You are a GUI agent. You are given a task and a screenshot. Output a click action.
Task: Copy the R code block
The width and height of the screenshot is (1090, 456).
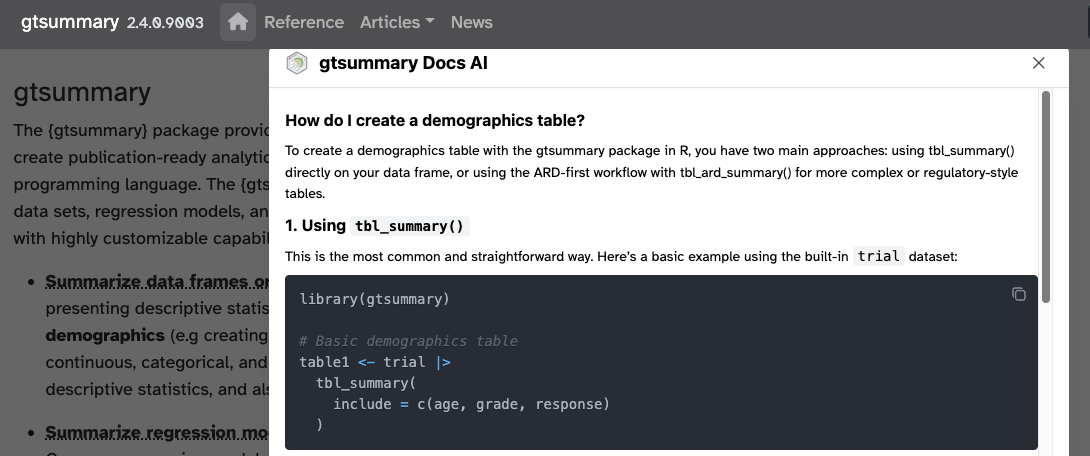pyautogui.click(x=1018, y=294)
